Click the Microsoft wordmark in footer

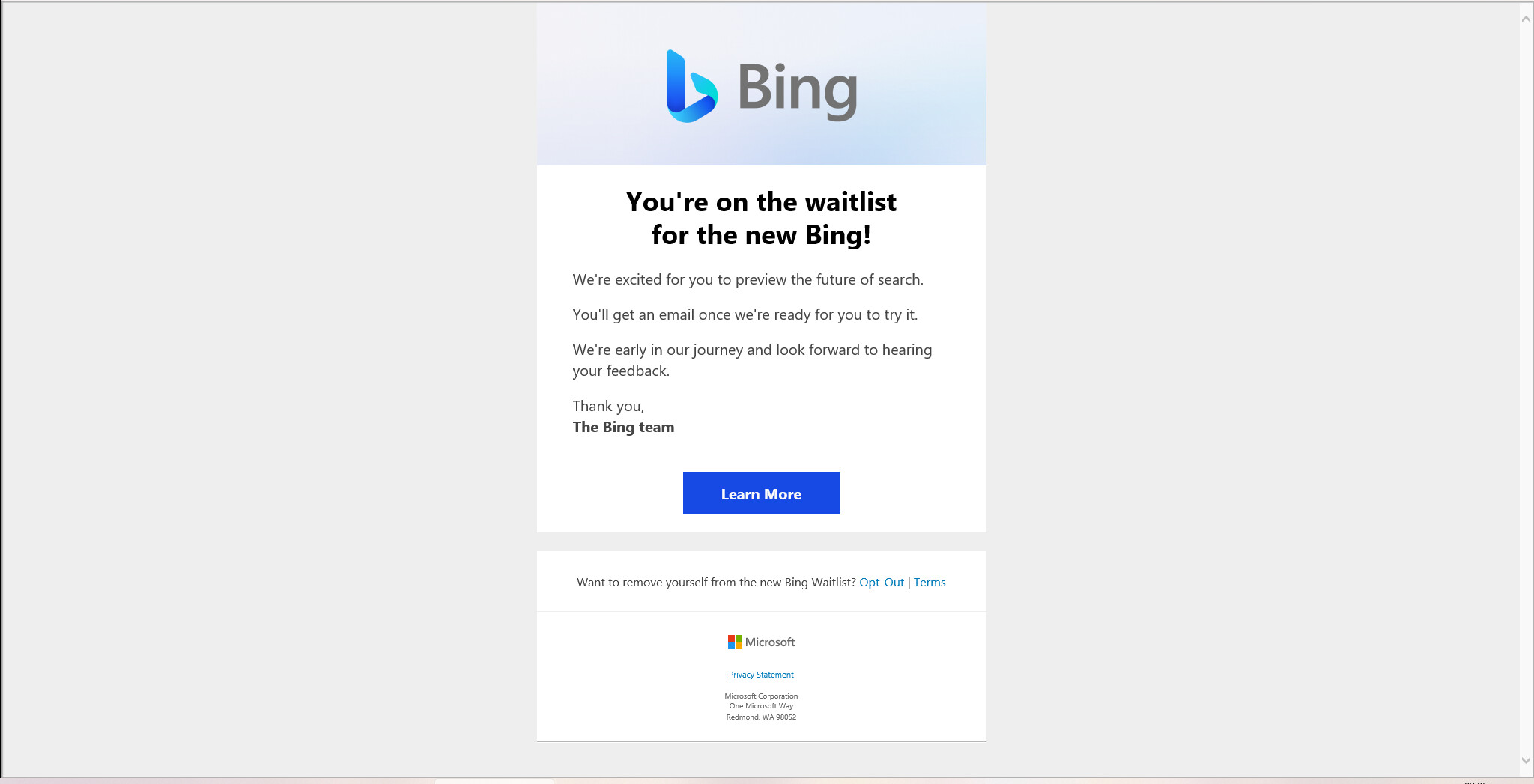770,642
